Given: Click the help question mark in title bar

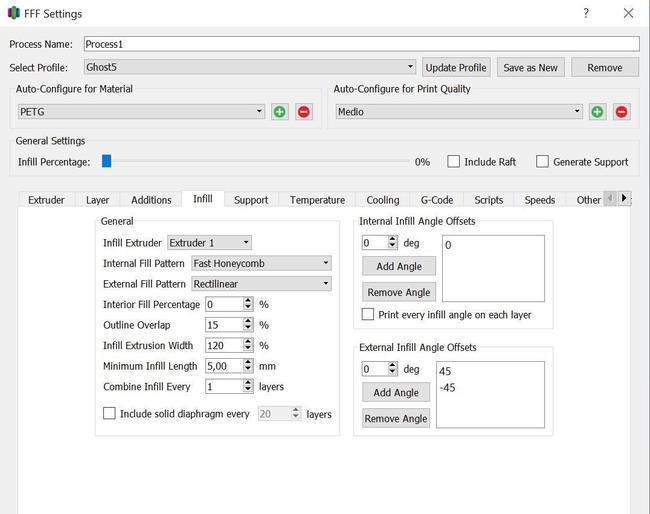Looking at the screenshot, I should pyautogui.click(x=586, y=14).
